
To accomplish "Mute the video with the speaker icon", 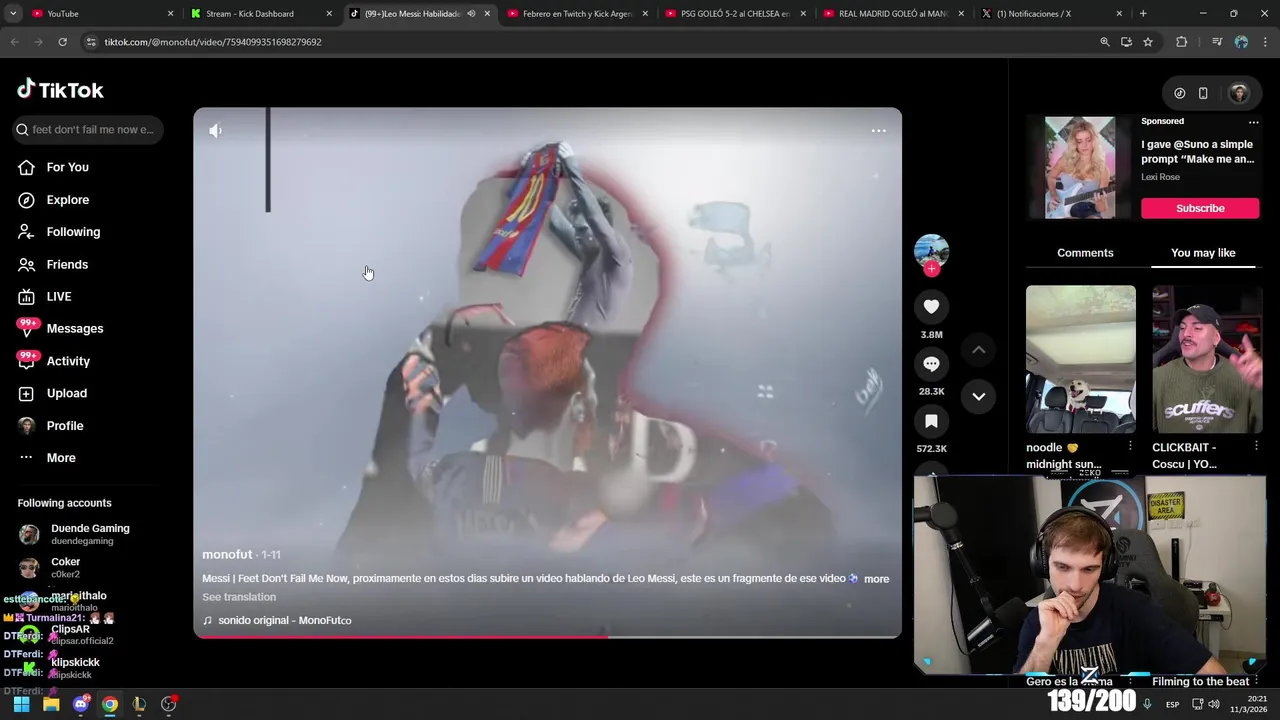I will point(215,131).
